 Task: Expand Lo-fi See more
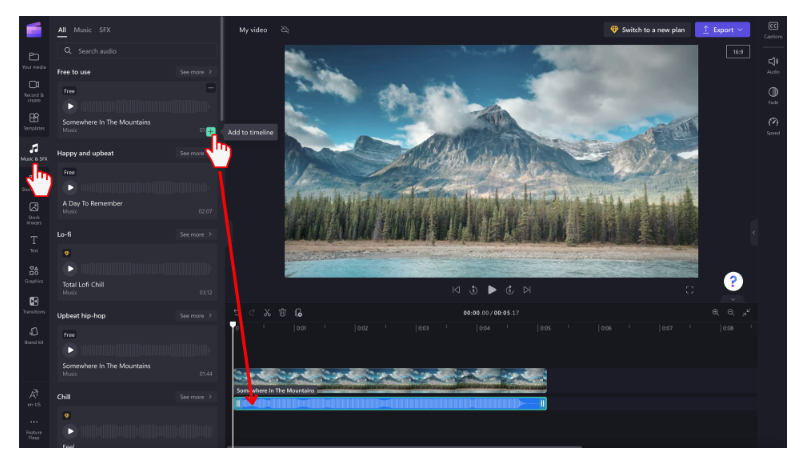195,234
